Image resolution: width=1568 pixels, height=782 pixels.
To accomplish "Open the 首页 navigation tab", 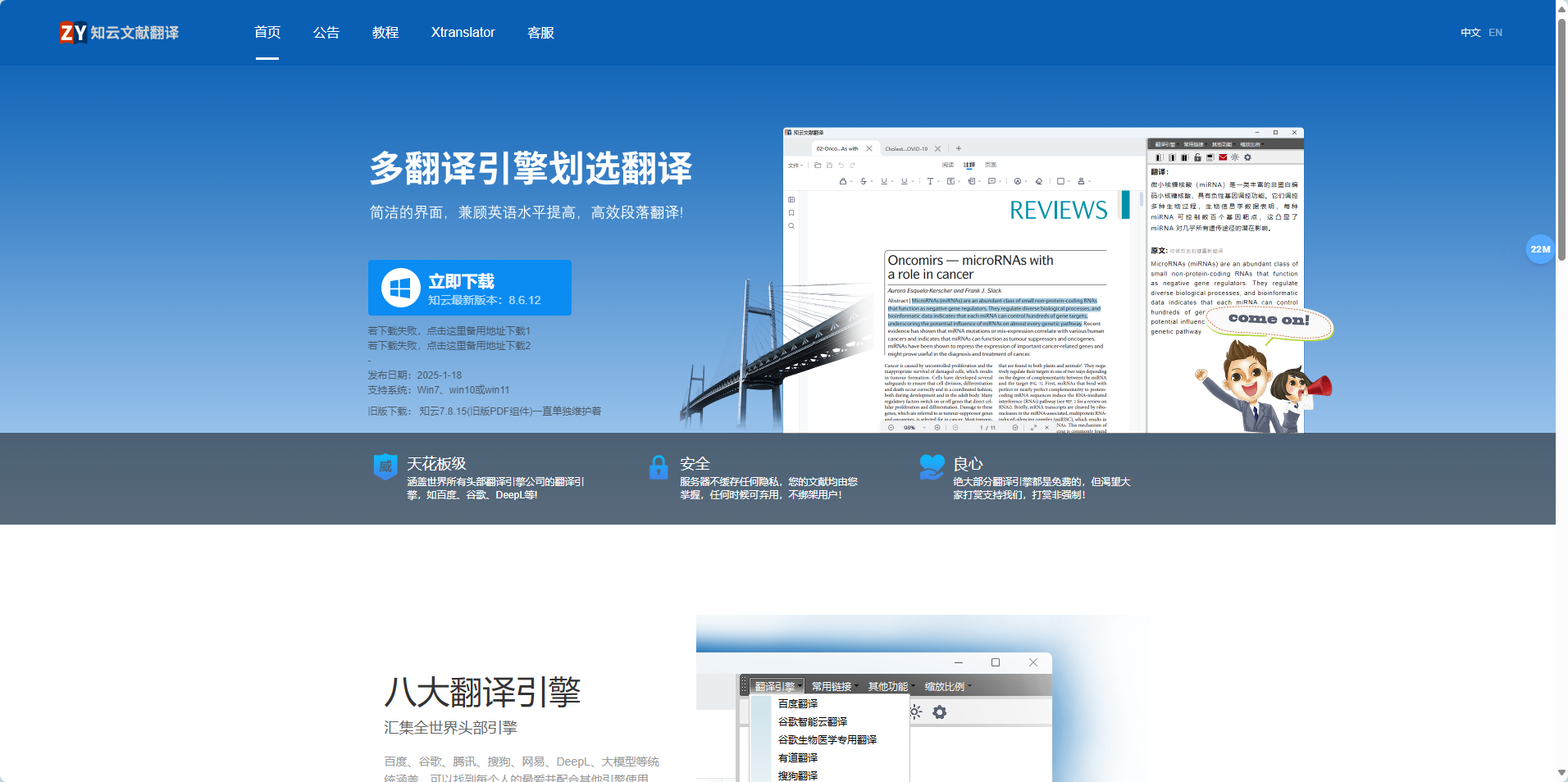I will [x=267, y=33].
